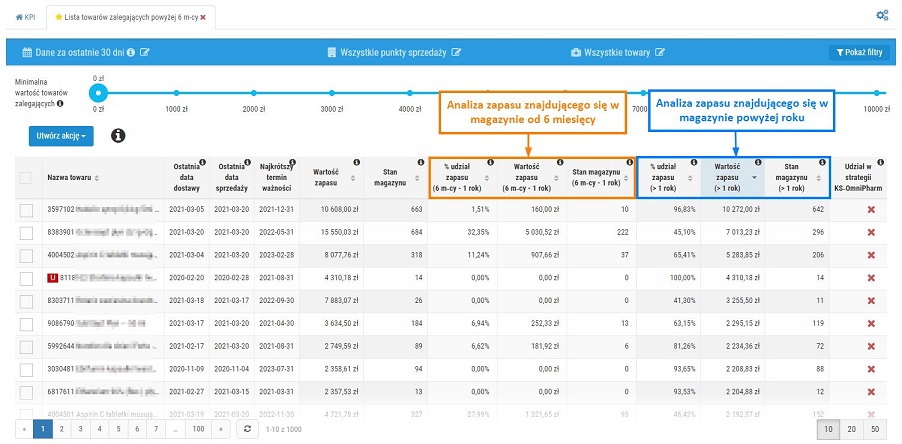Click the info icon on Stan magazynu (6 m-cy - 1 rok)
The height and width of the screenshot is (444, 902).
629,162
